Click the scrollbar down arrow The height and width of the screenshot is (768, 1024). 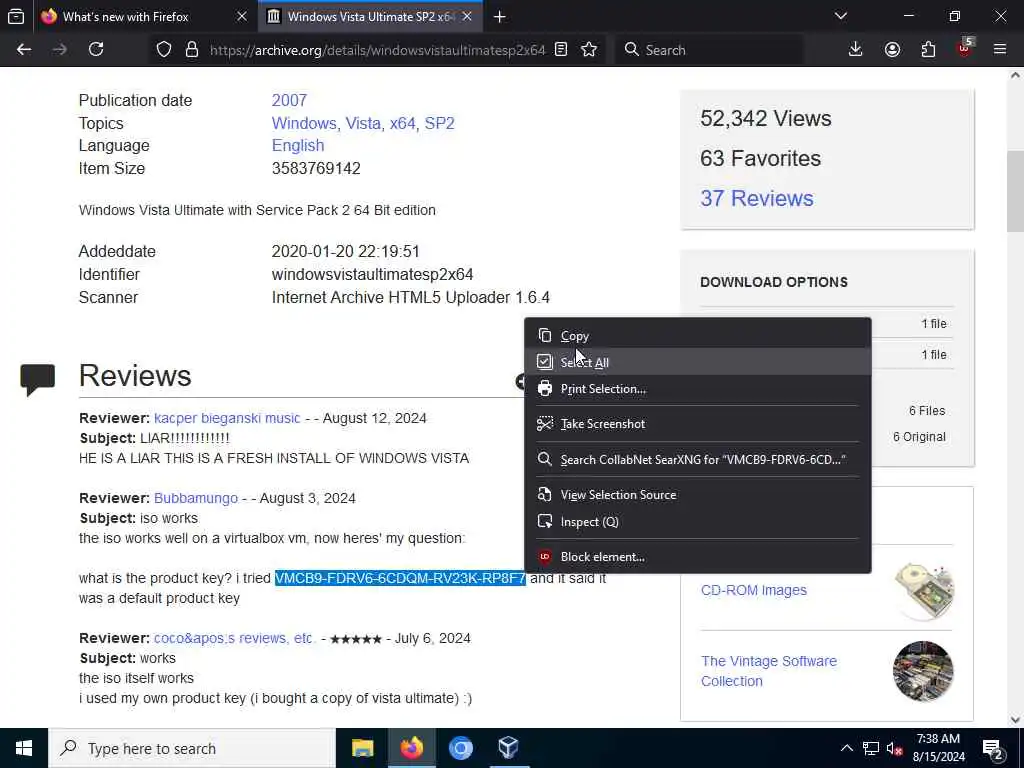point(1015,720)
